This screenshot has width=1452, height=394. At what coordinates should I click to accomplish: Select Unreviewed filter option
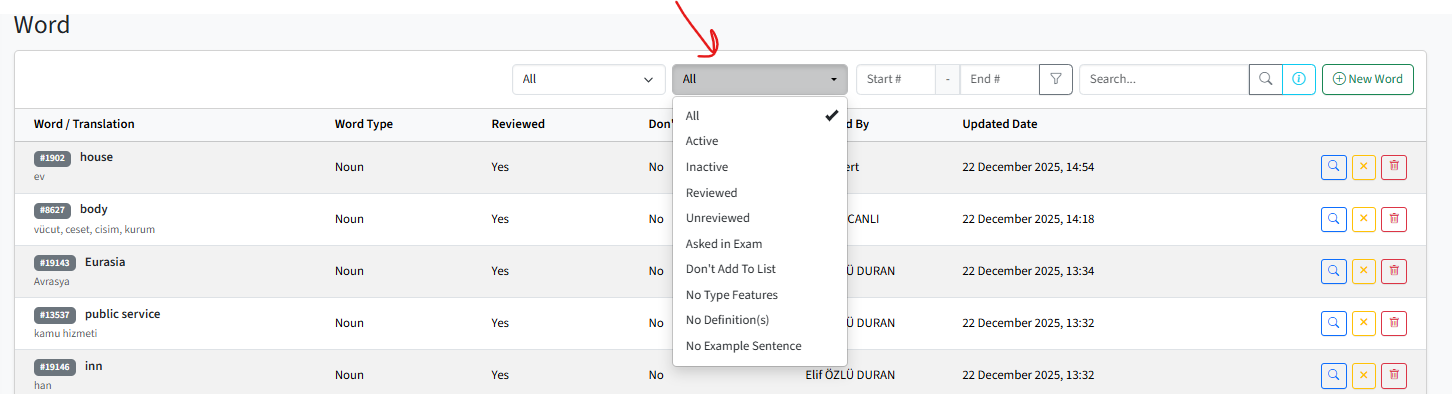[x=760, y=218]
